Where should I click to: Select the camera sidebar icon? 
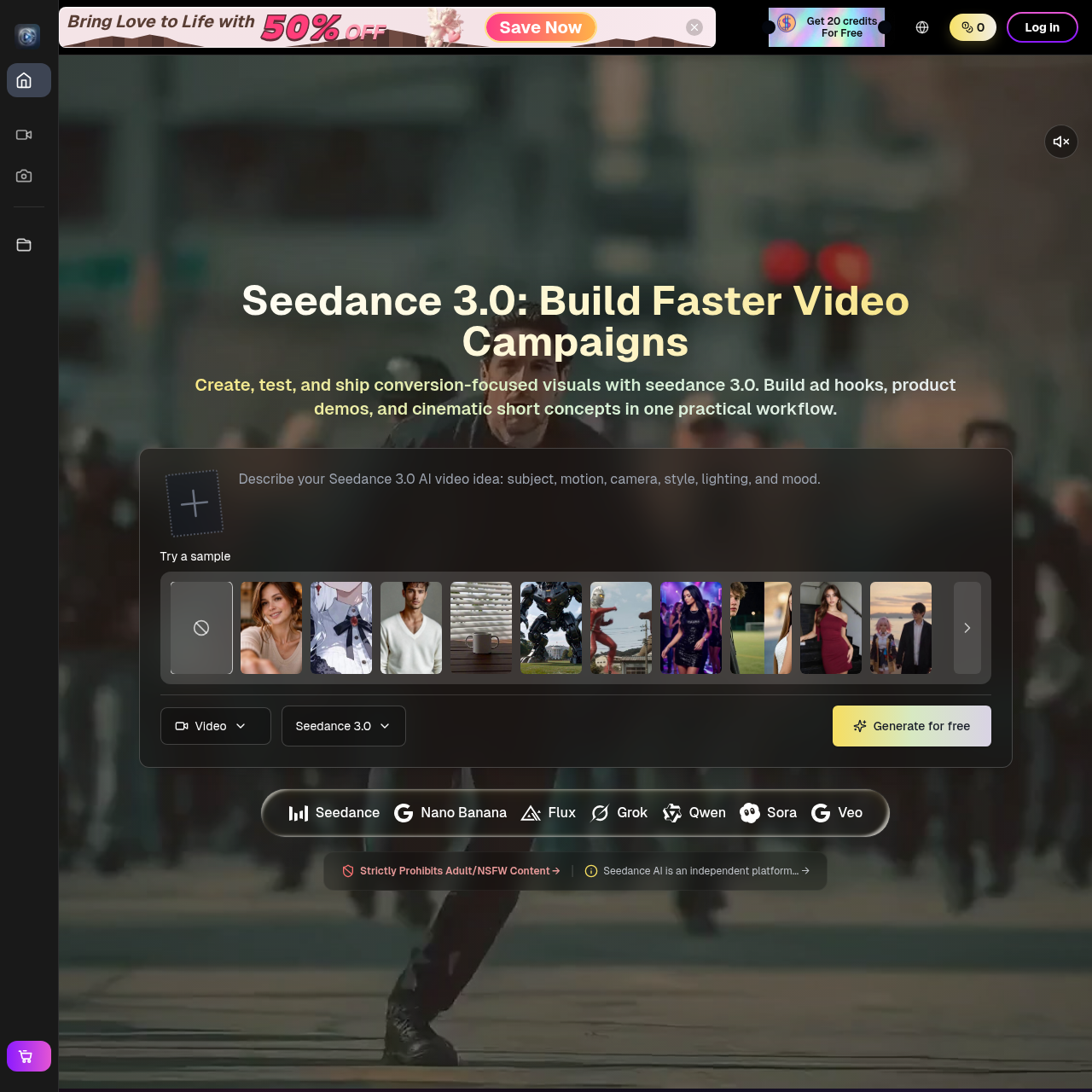click(24, 176)
